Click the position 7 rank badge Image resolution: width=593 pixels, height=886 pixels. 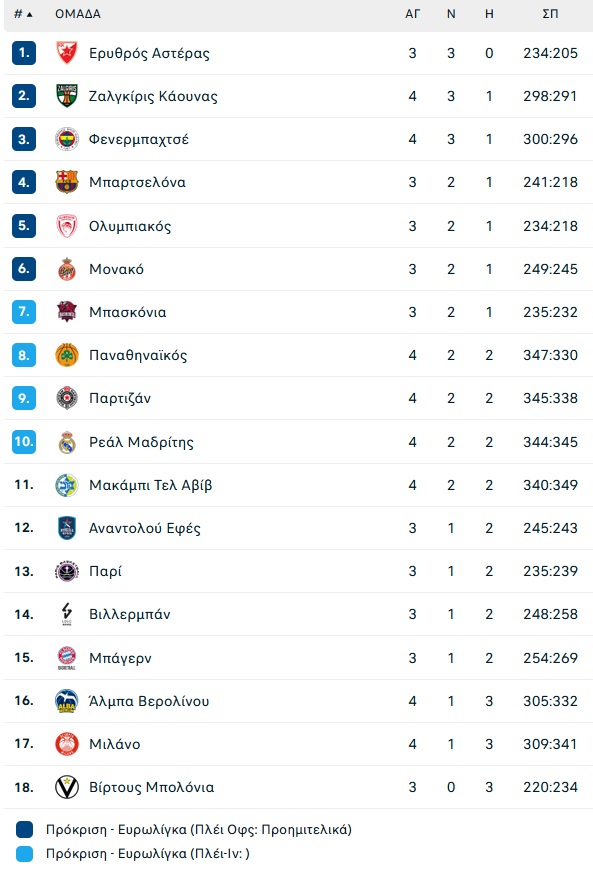24,311
